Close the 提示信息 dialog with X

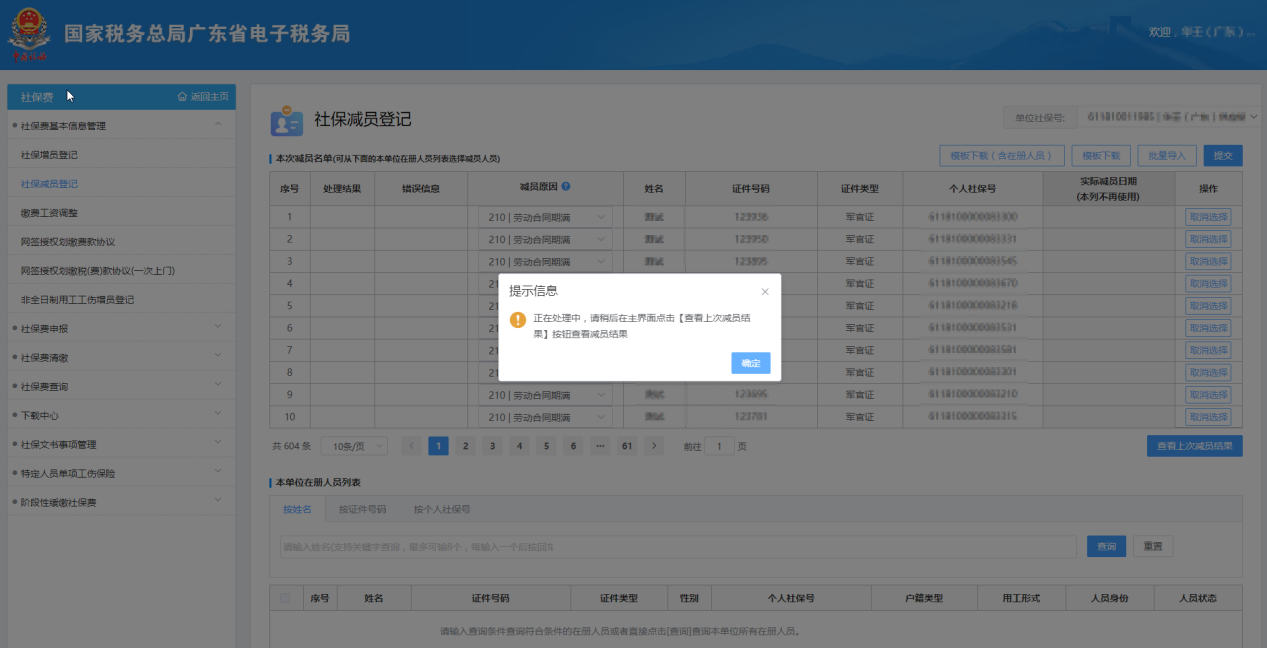tap(765, 292)
